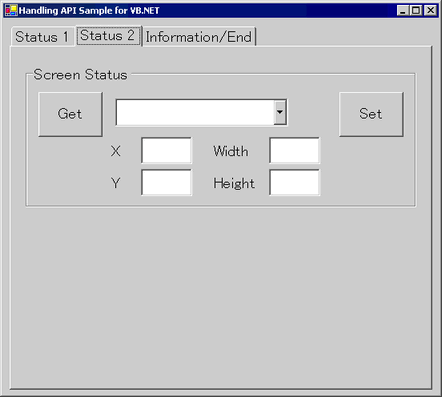Screen dimensions: 442x397
Task: Click the Height label text
Action: pos(234,183)
